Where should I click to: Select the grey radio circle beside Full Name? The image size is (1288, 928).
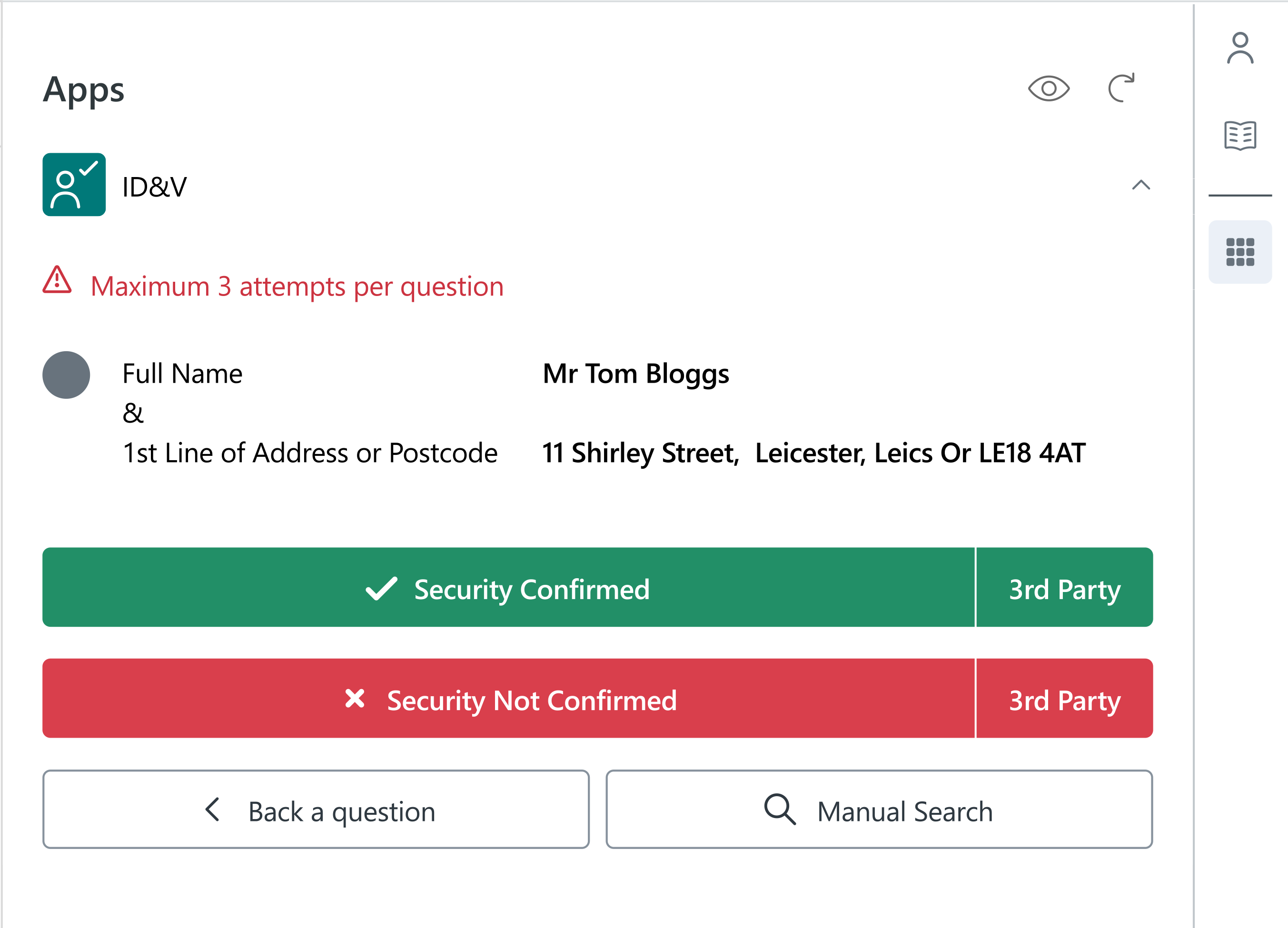(x=67, y=375)
